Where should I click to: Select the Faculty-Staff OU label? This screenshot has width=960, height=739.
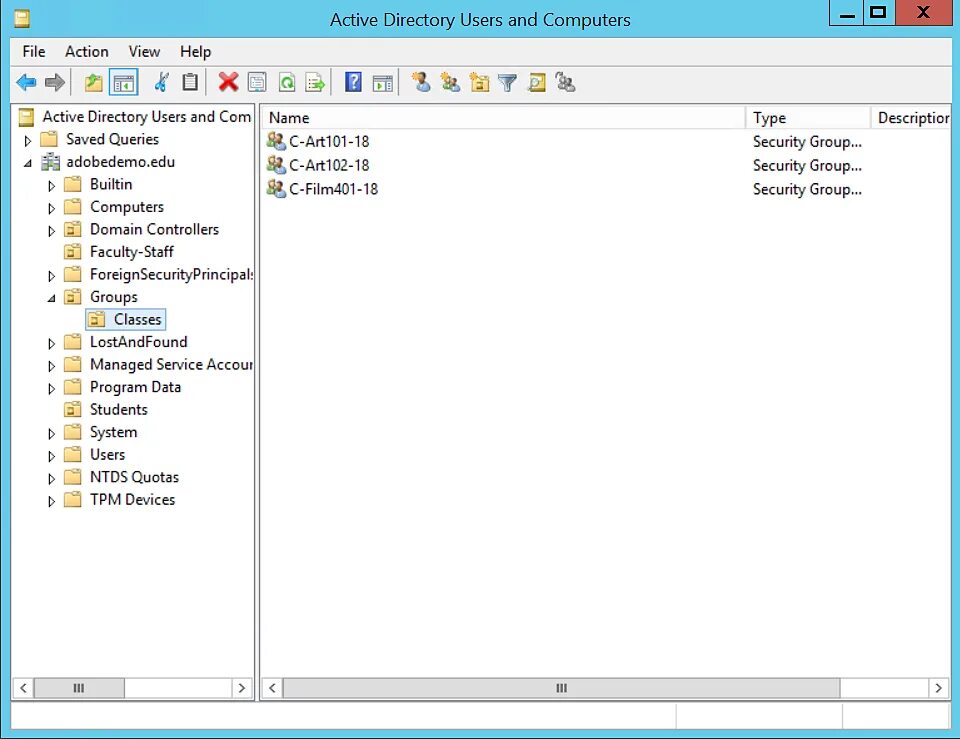pos(132,252)
